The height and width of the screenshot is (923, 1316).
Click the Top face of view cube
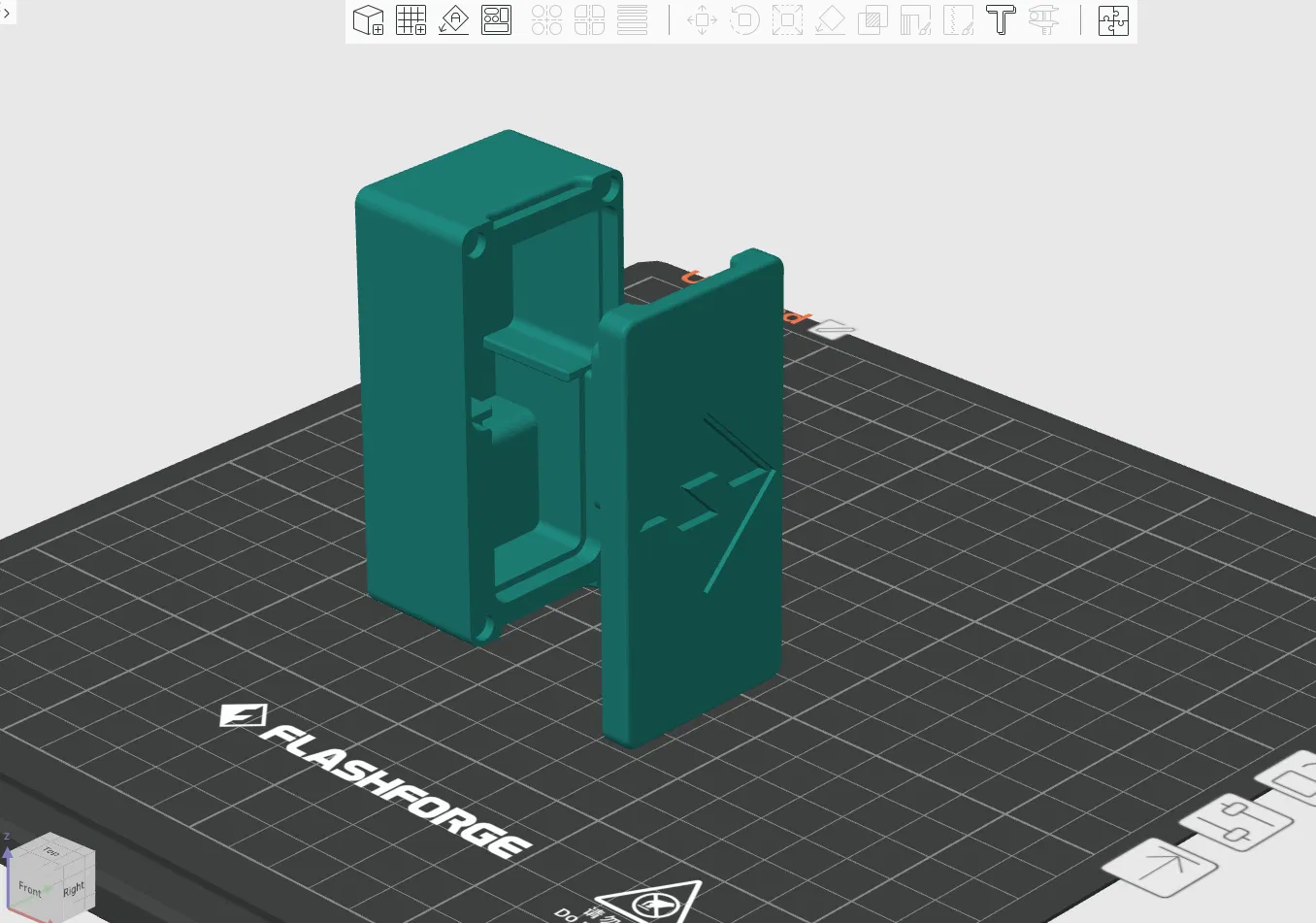click(50, 850)
